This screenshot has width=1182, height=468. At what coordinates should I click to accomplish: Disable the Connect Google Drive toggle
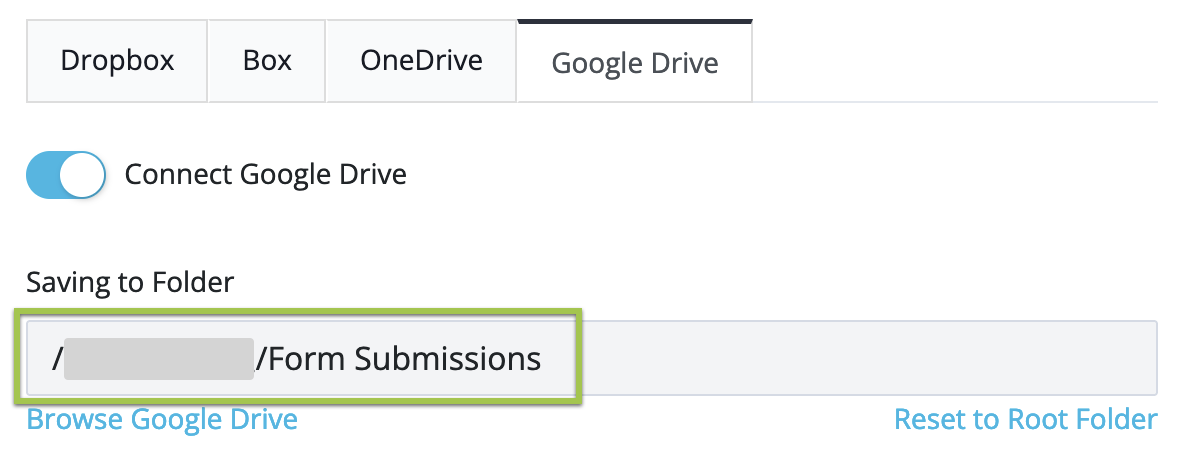[x=66, y=175]
